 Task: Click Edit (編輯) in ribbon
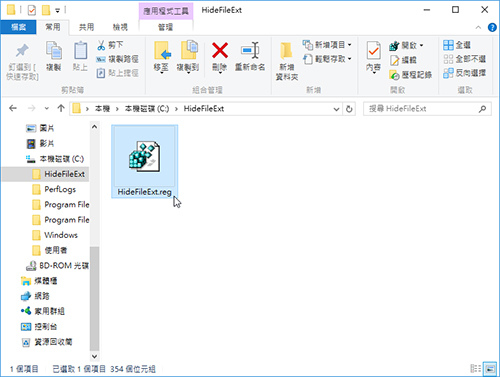click(x=403, y=60)
